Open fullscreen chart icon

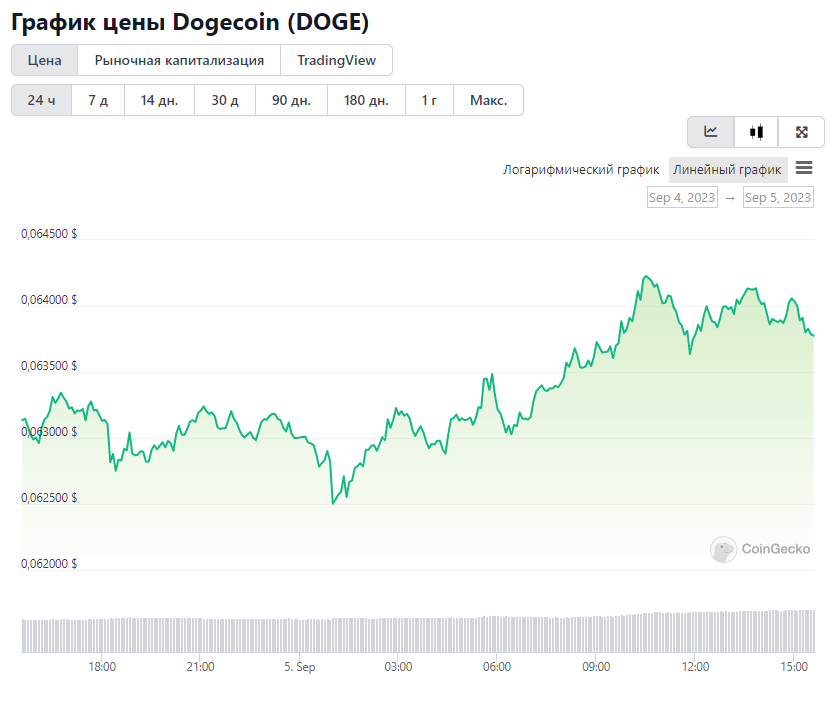tap(801, 132)
